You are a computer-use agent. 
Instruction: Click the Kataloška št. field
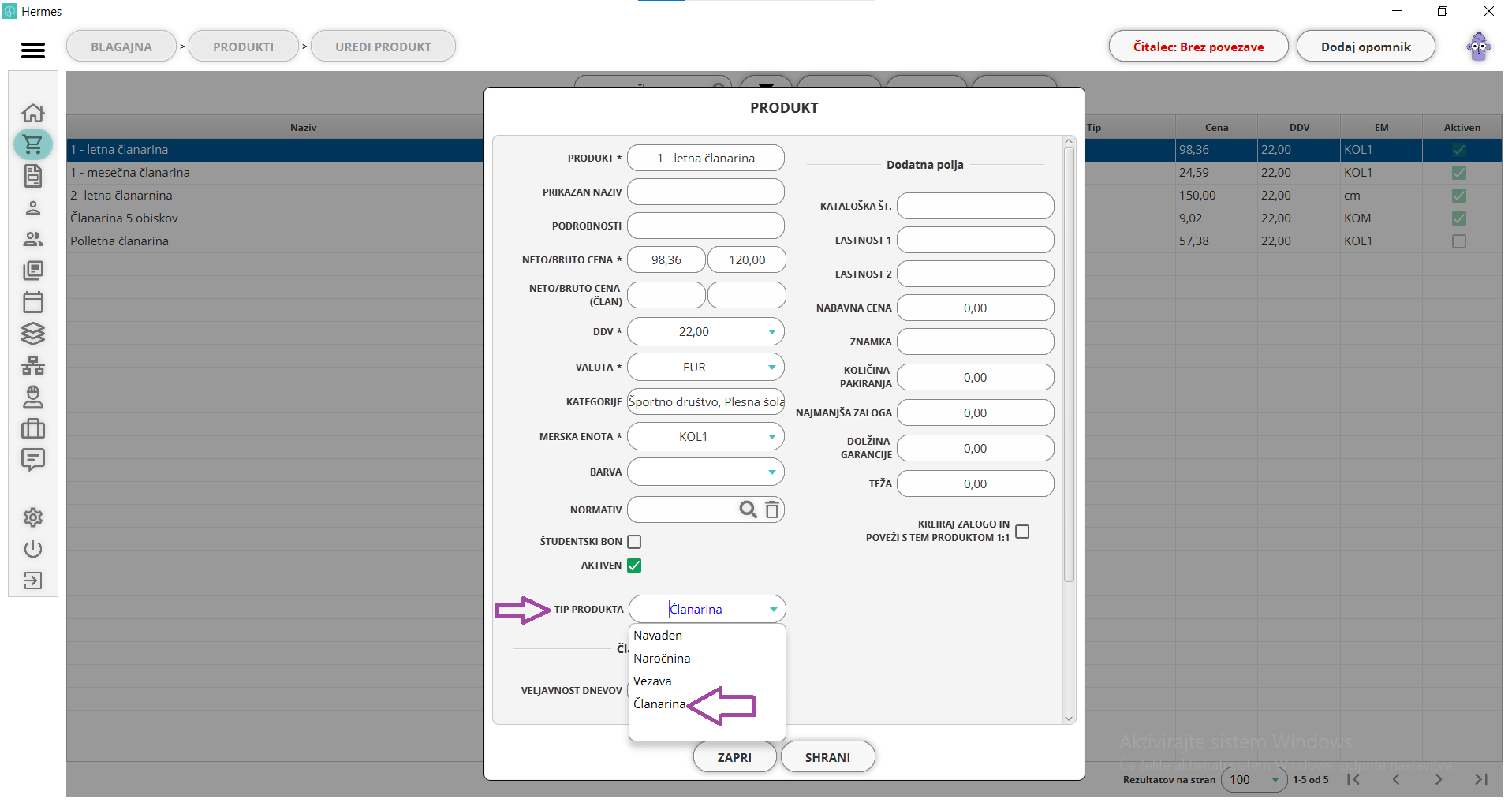(976, 207)
